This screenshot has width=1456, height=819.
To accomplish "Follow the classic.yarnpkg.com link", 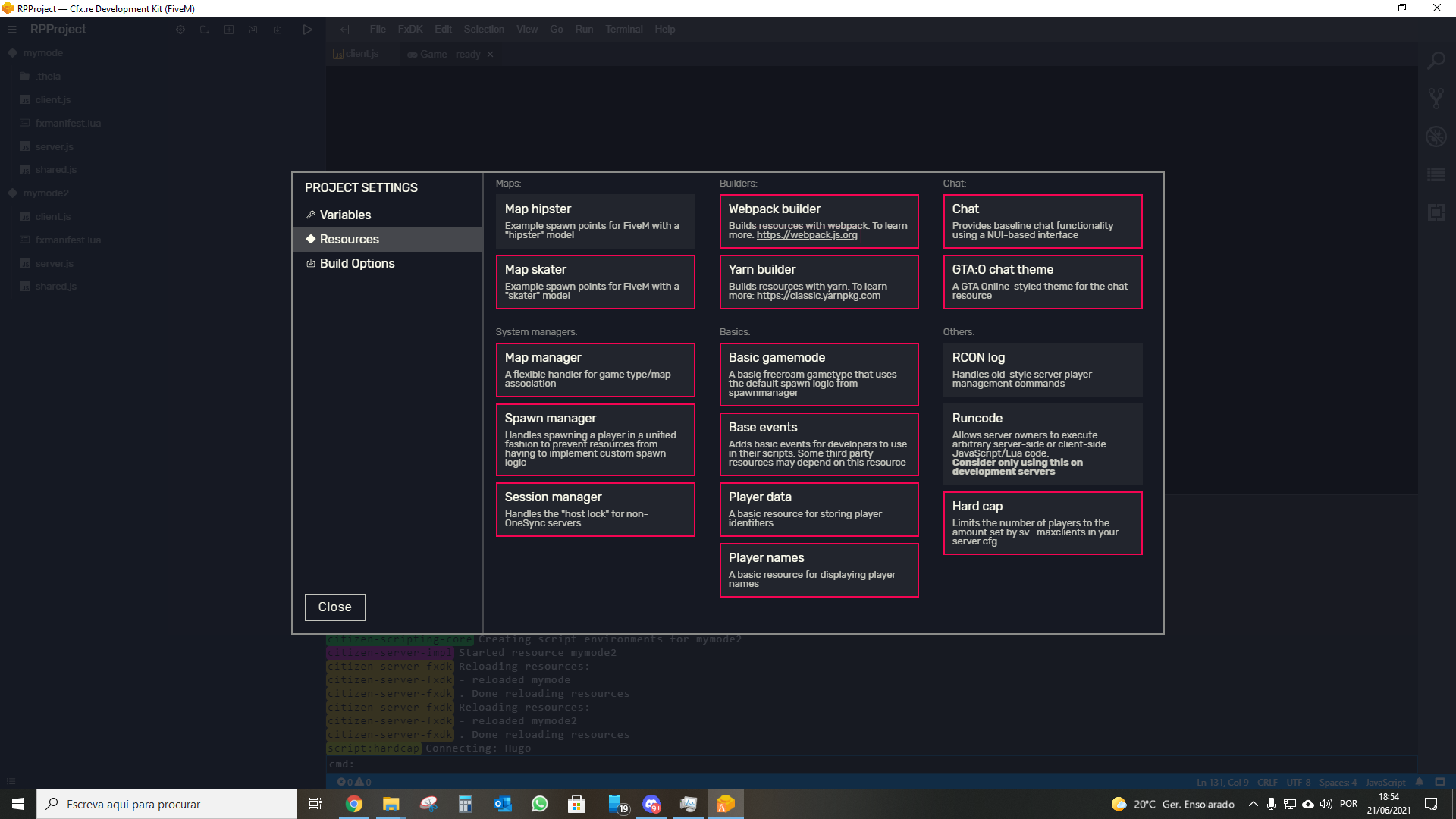I will pos(818,296).
